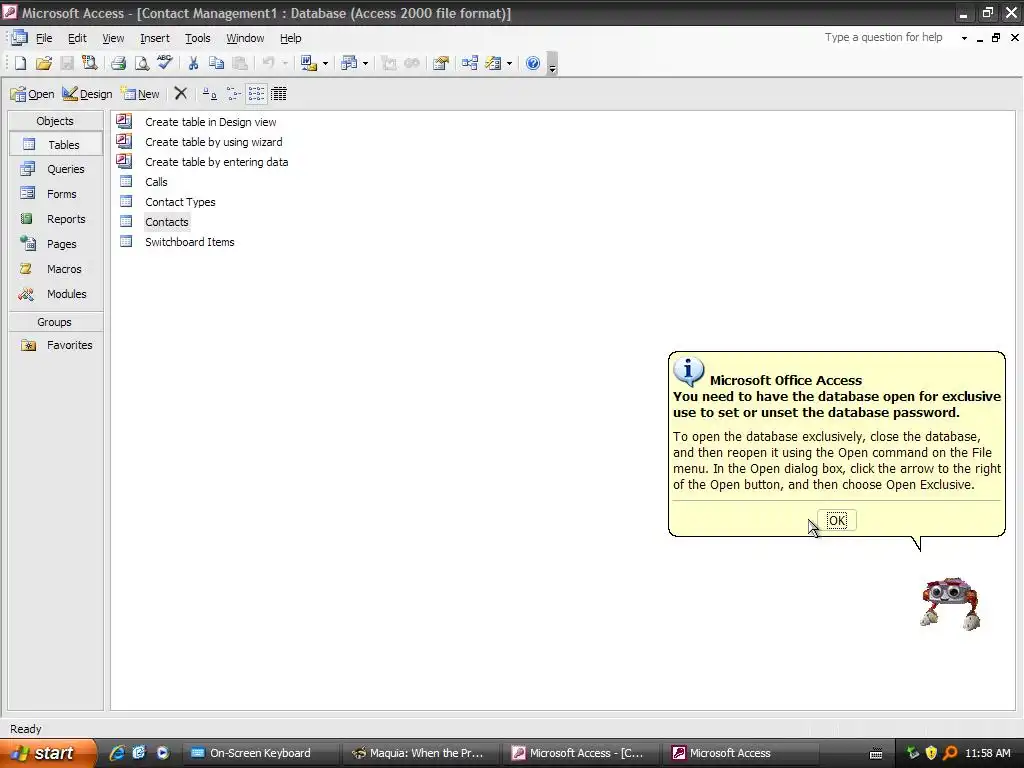Open the Help menu
The width and height of the screenshot is (1024, 768).
[x=291, y=38]
